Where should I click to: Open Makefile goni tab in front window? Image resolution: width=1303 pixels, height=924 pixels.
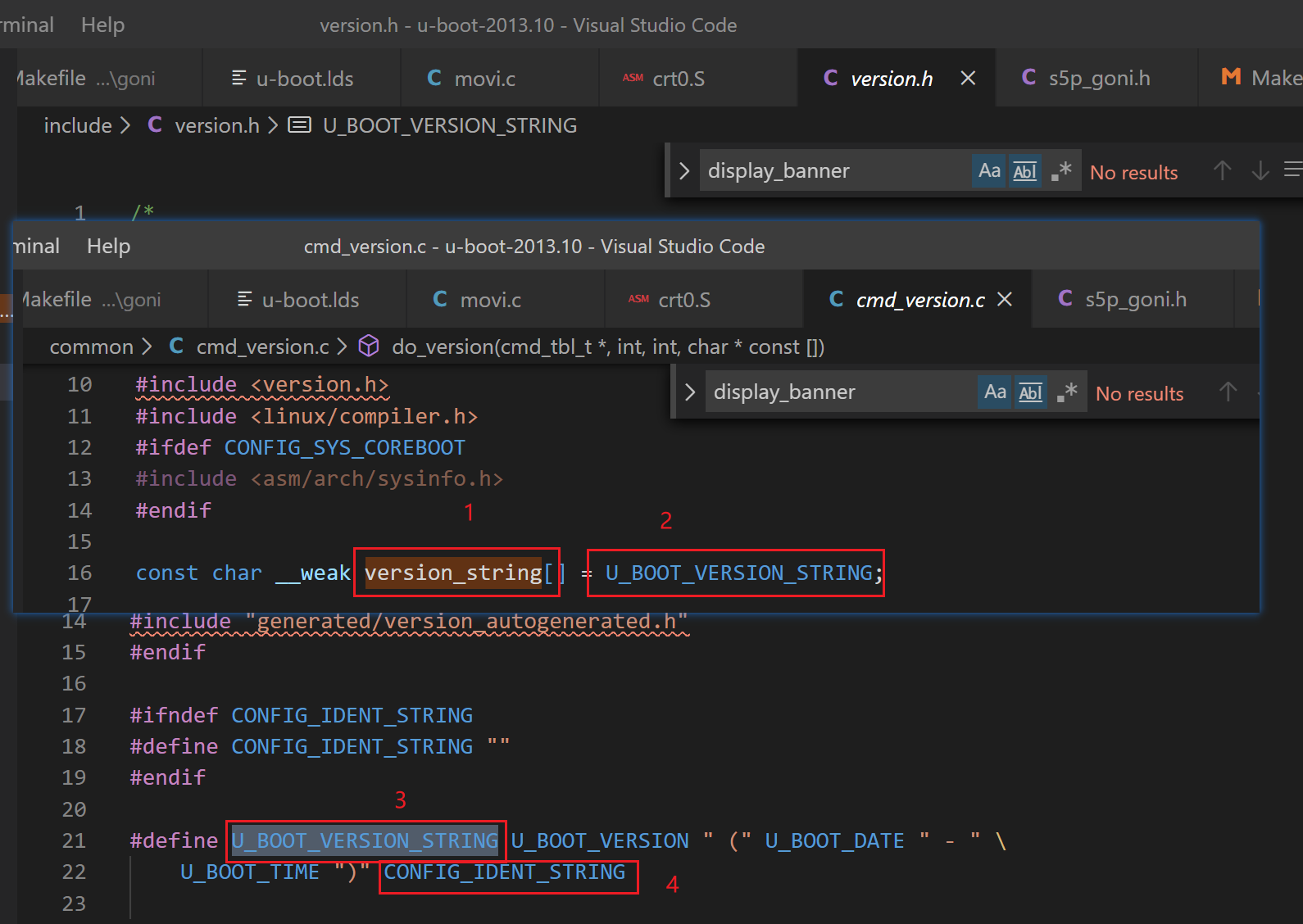tap(116, 299)
